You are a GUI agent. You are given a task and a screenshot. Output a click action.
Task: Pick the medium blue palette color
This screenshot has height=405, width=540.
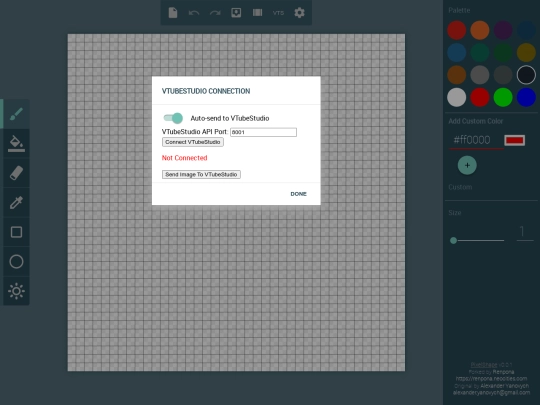pos(457,52)
